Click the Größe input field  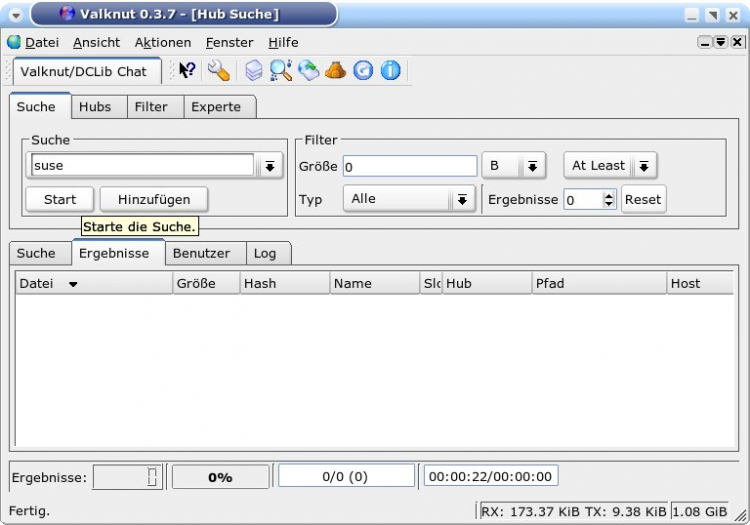click(410, 166)
